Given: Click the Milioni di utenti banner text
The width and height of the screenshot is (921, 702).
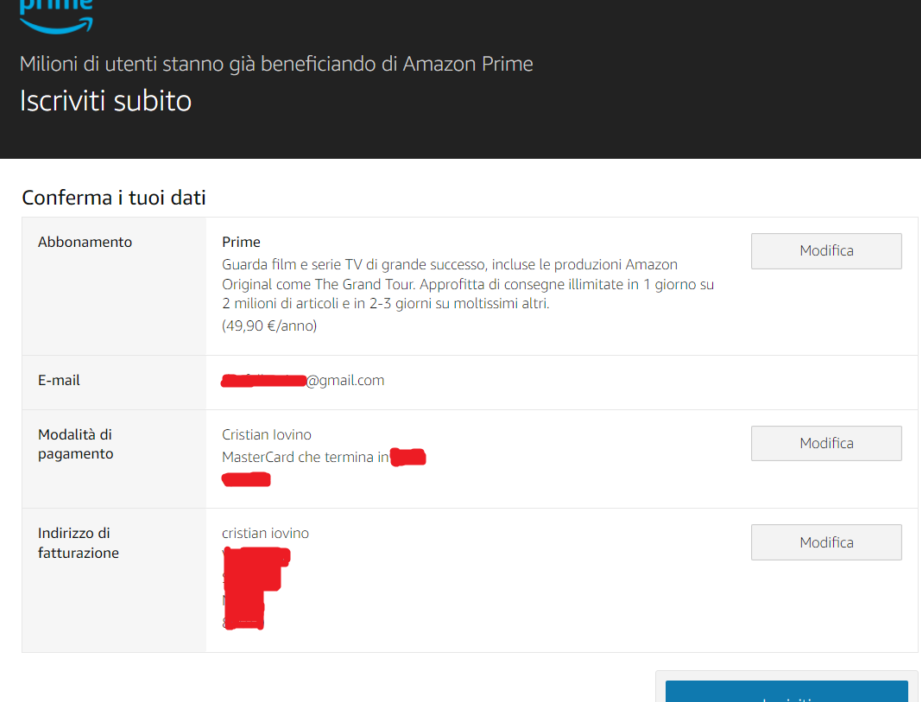Looking at the screenshot, I should pos(276,64).
